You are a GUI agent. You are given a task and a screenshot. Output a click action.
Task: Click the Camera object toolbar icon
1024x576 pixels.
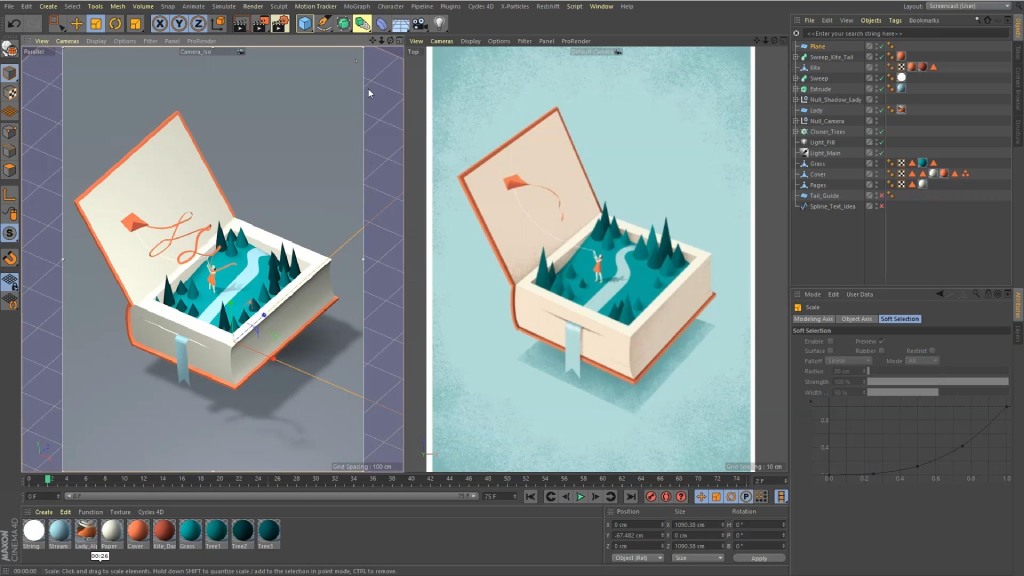419,23
